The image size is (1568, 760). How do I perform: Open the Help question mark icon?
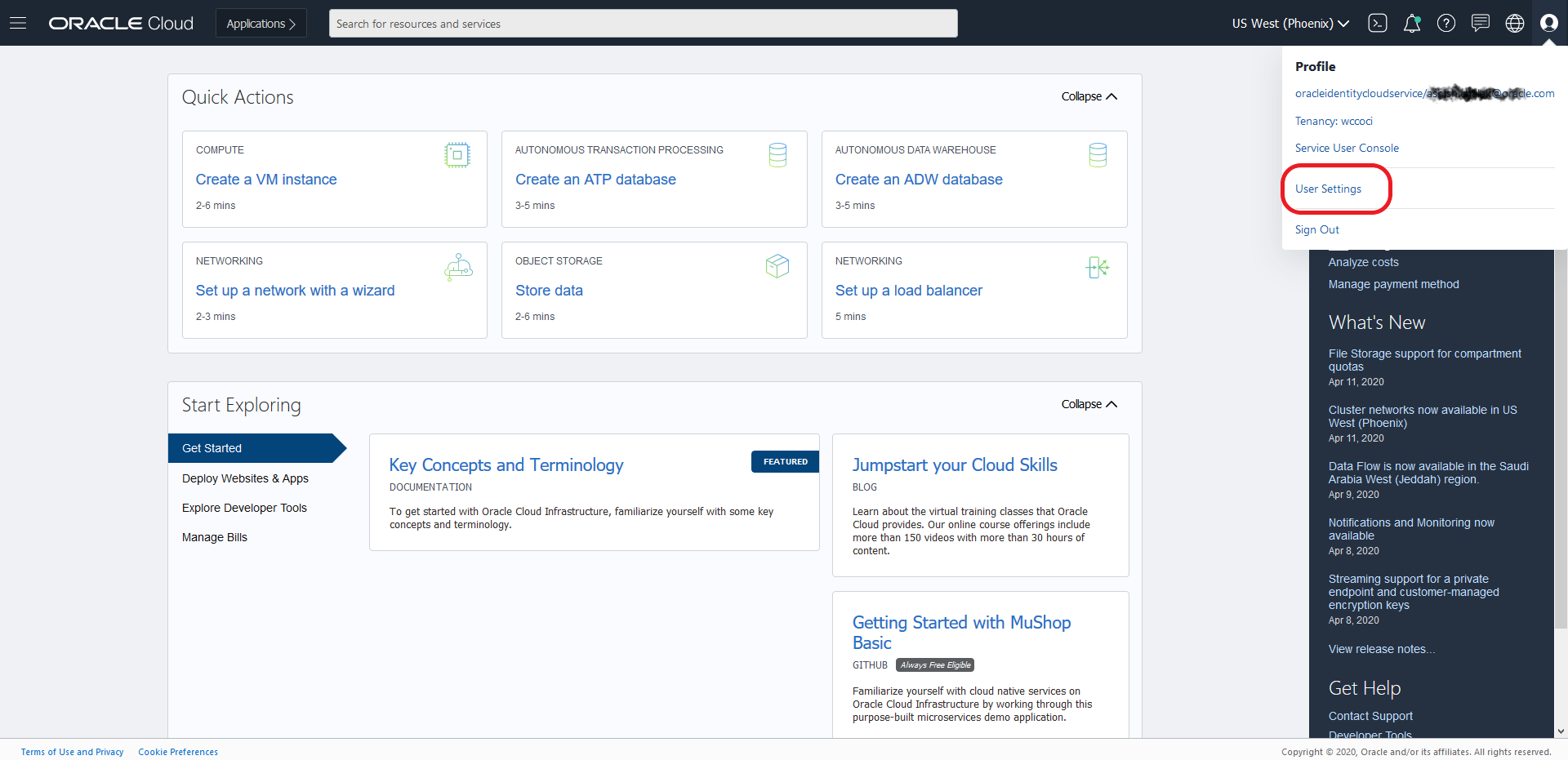click(x=1446, y=23)
